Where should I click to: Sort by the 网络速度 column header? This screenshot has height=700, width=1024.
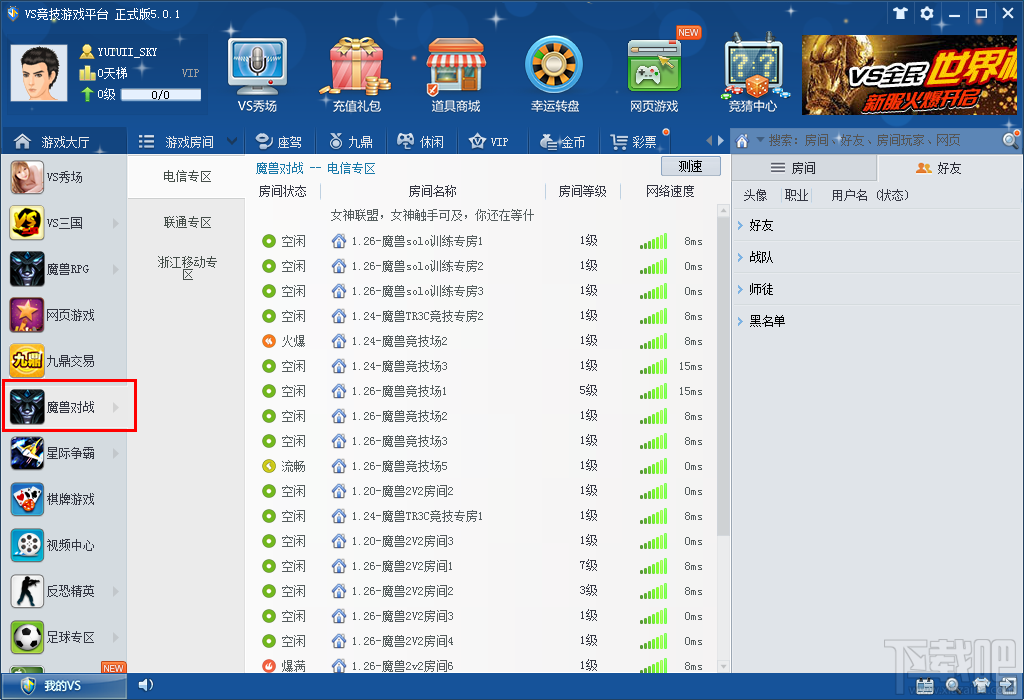(x=670, y=191)
